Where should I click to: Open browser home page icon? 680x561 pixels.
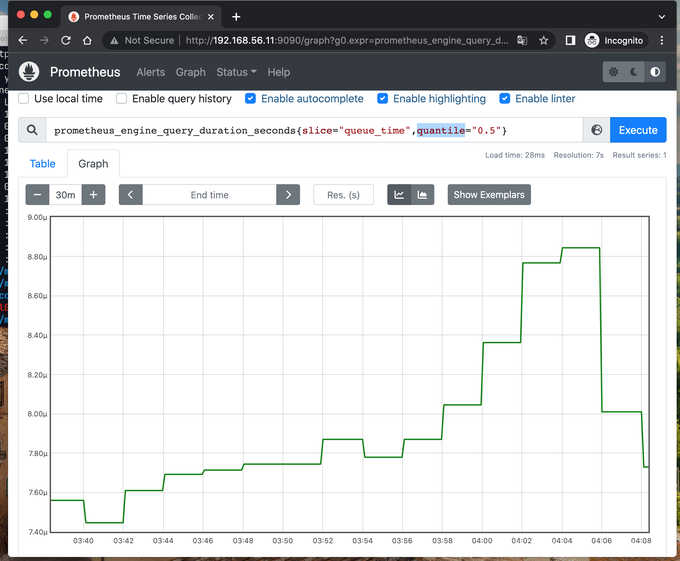point(87,40)
